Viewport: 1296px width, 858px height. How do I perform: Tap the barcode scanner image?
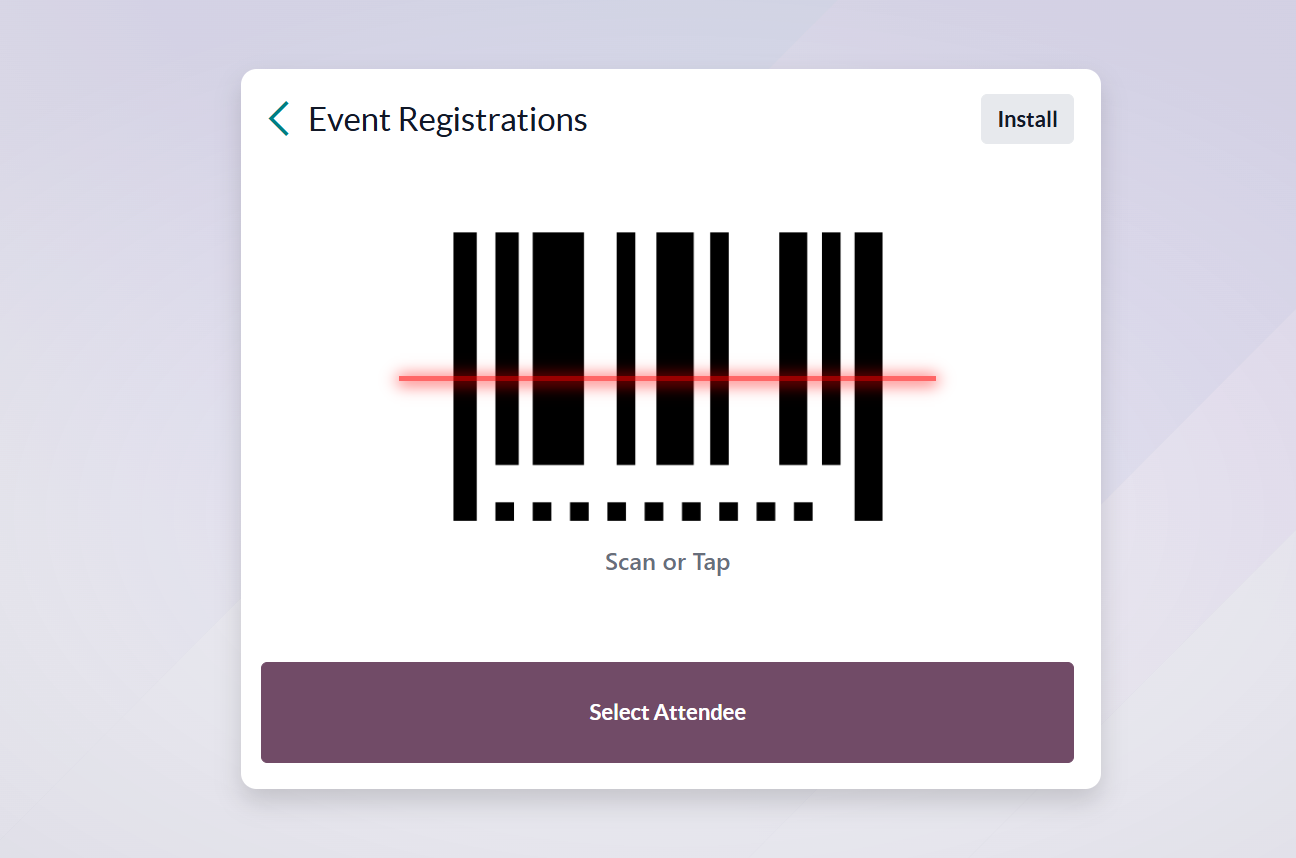click(x=667, y=300)
